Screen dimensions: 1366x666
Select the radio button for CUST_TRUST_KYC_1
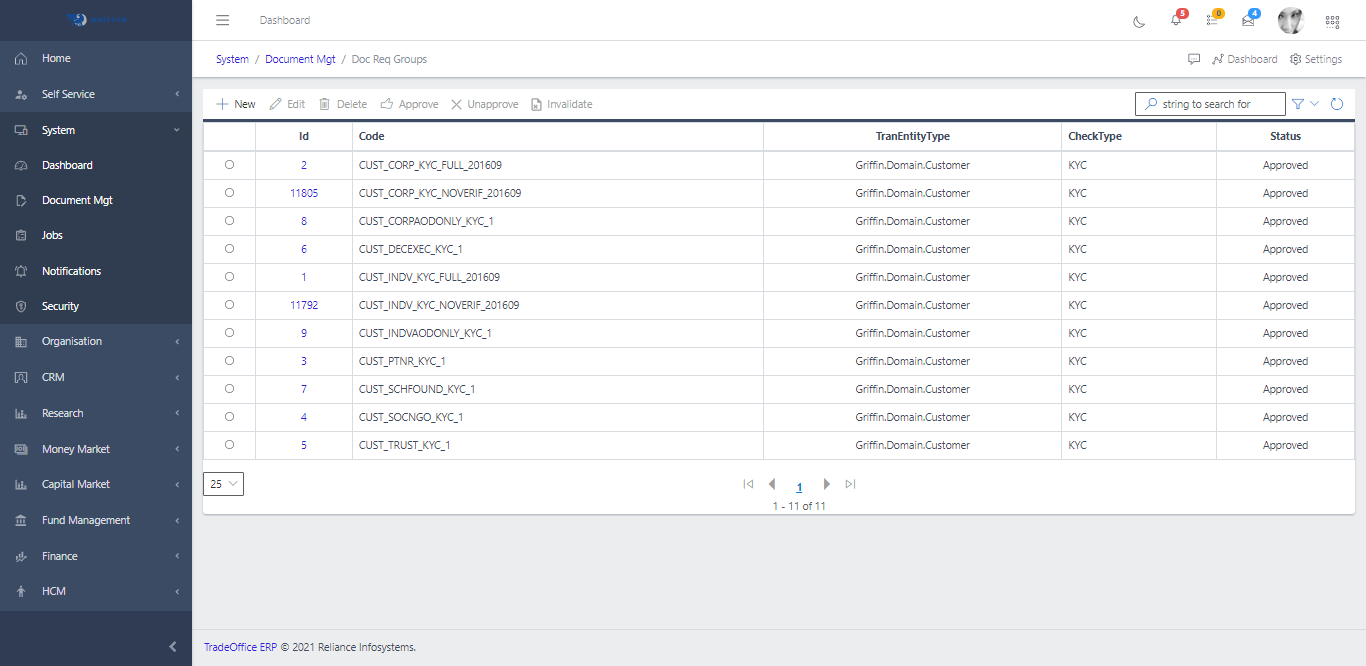pyautogui.click(x=229, y=445)
